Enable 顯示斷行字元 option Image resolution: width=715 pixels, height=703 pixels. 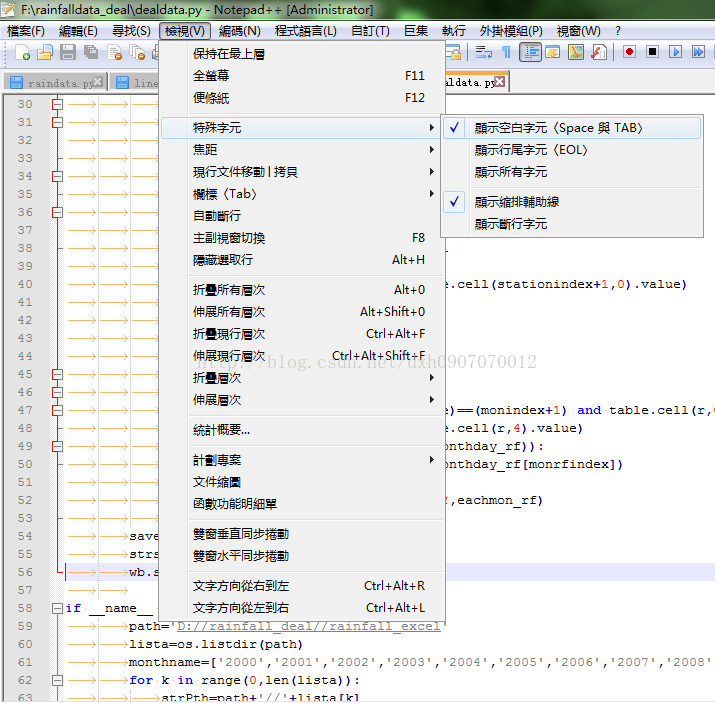[571, 224]
